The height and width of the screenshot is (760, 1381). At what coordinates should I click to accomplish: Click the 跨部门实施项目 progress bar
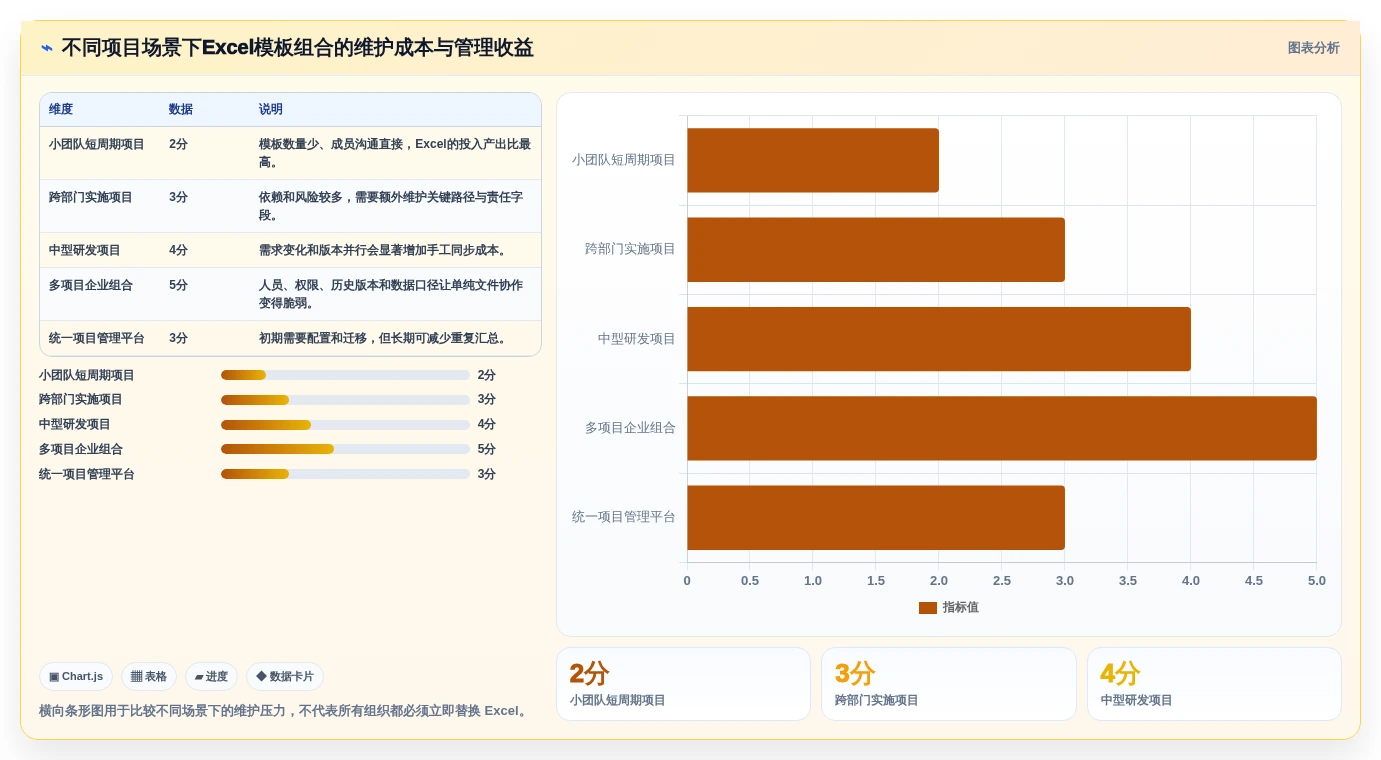345,400
